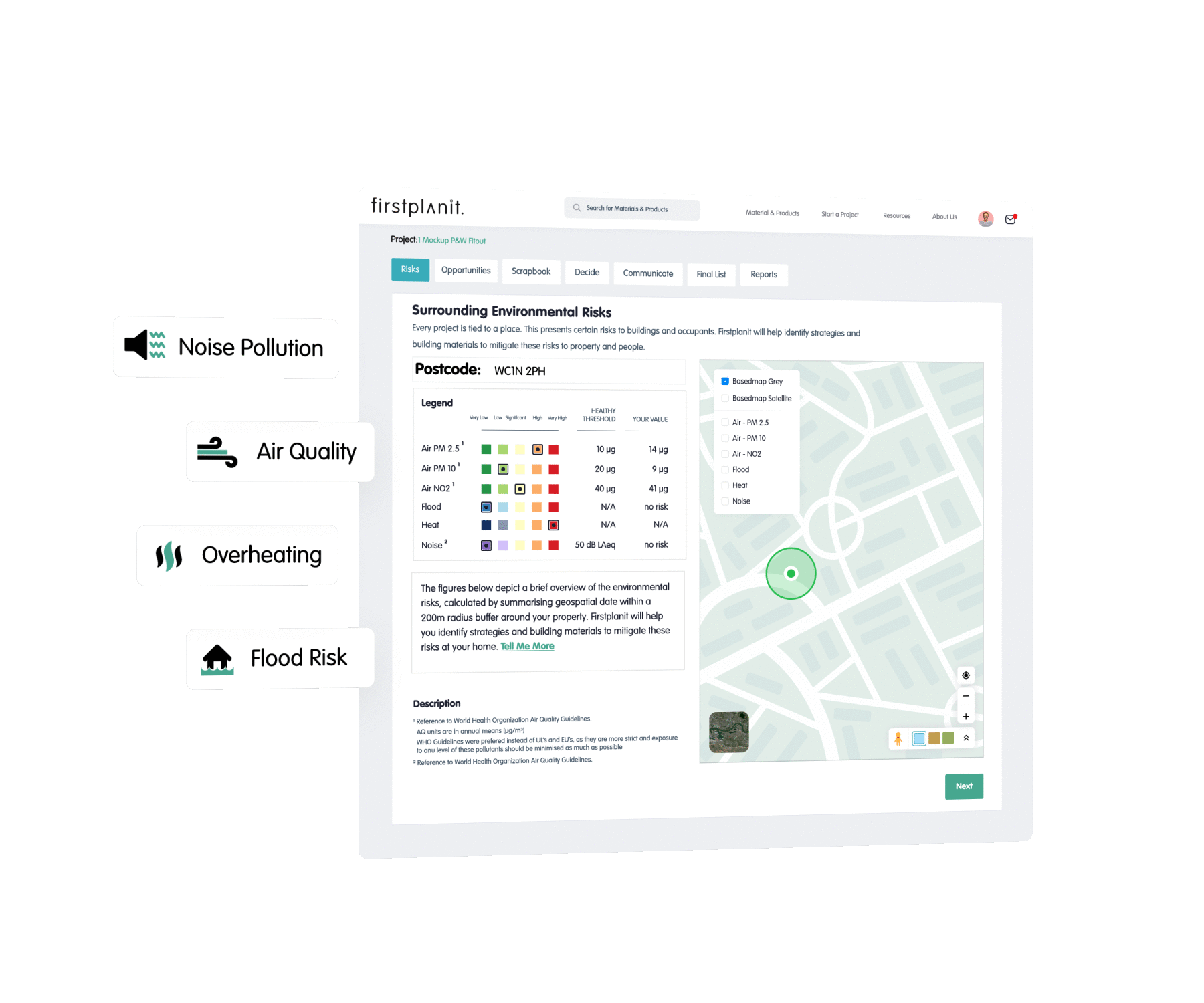Pick the light blue map style swatch

919,738
